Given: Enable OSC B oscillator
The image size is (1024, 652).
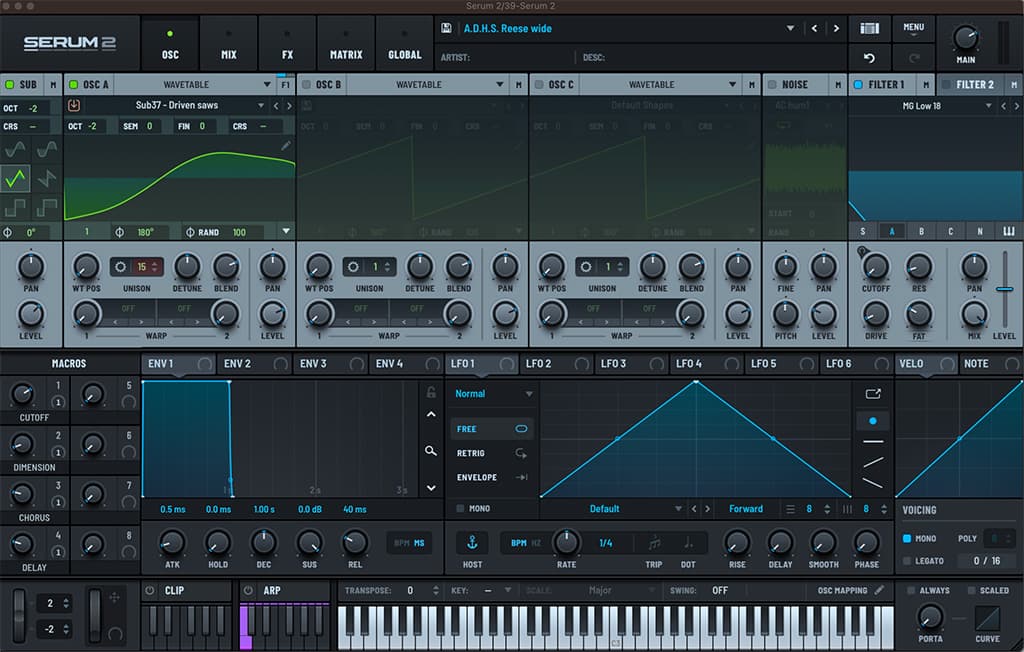Looking at the screenshot, I should click(306, 85).
